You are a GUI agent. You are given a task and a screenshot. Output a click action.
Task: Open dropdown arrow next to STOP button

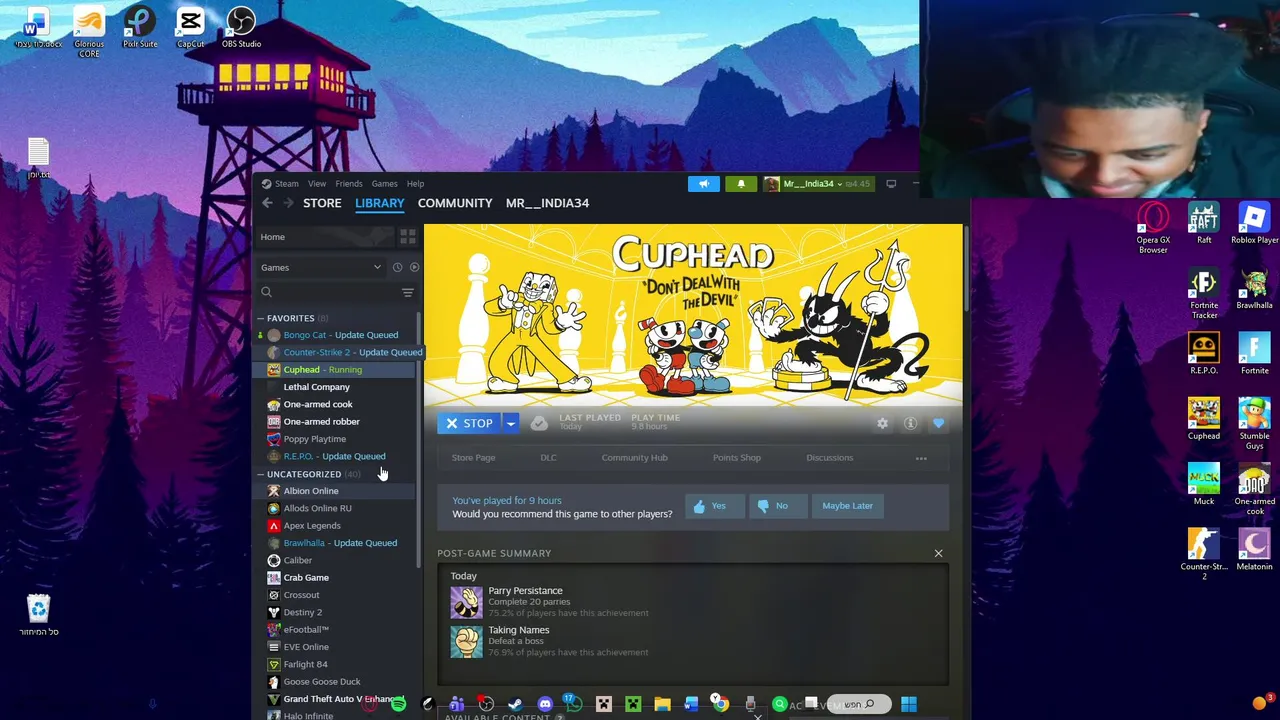point(510,424)
